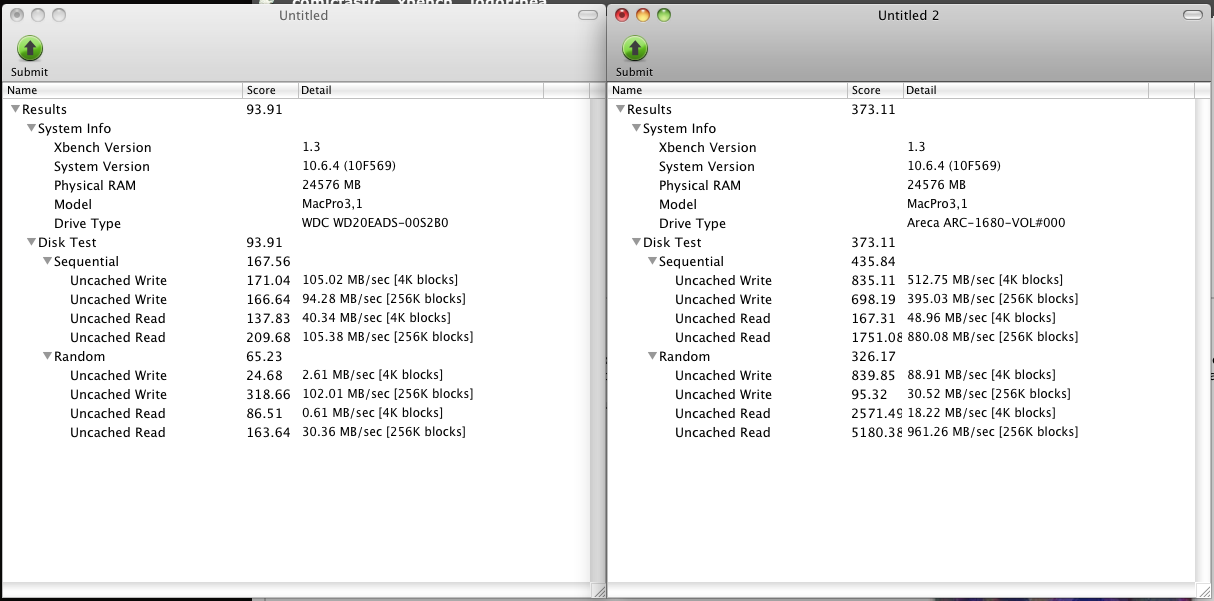Click drive name Areca ARC-1680-VOL#000

986,223
